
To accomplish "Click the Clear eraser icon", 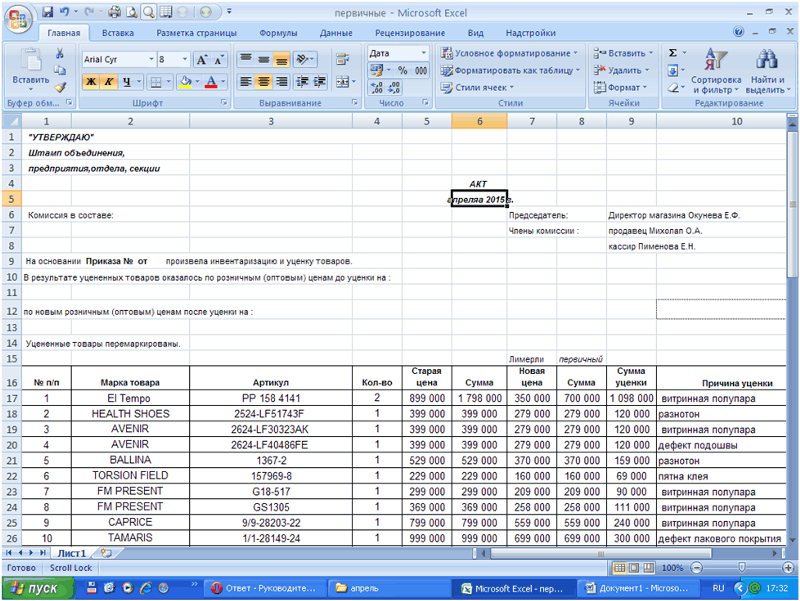I will [673, 88].
